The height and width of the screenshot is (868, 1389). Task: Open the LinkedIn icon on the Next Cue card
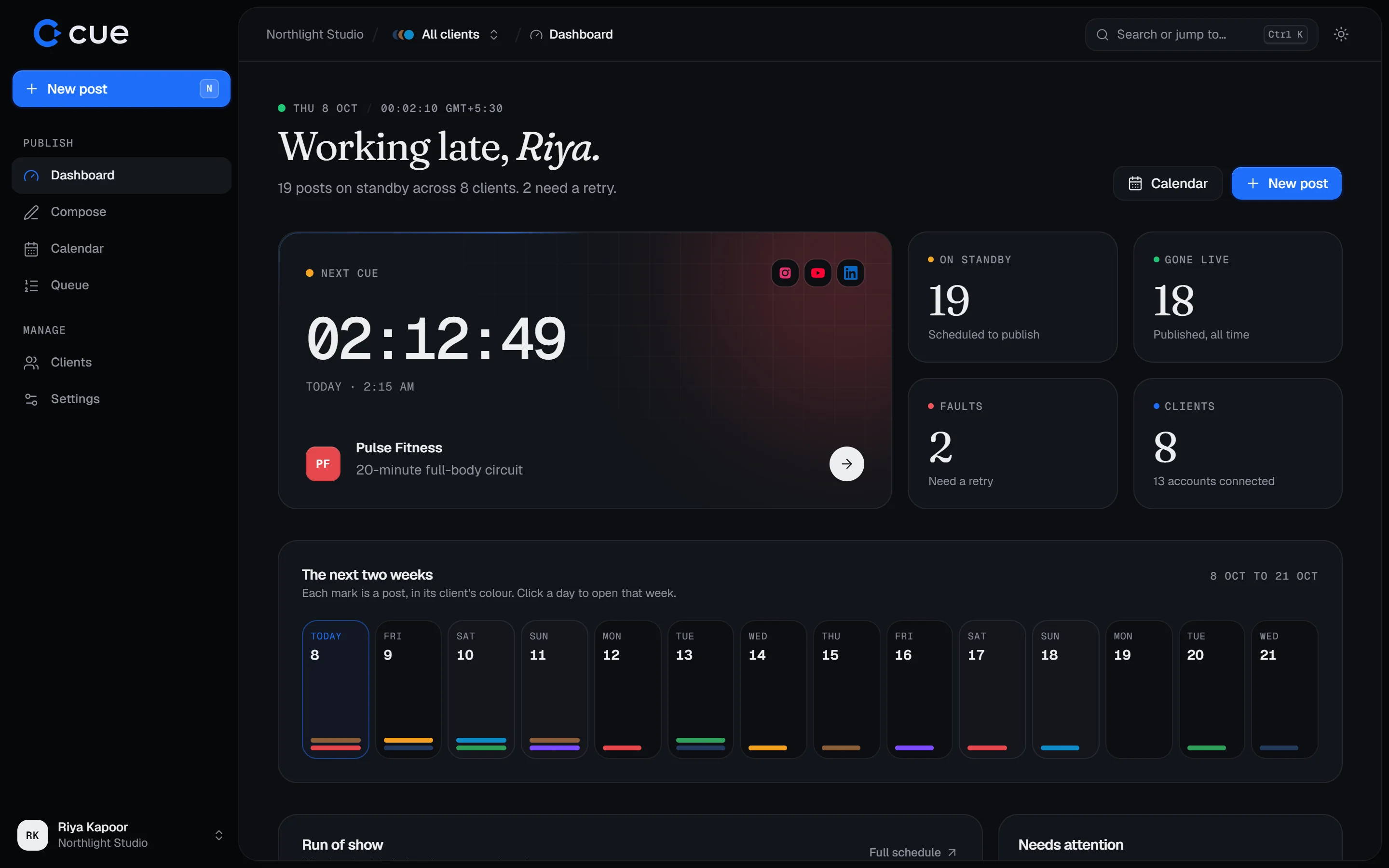pyautogui.click(x=850, y=273)
